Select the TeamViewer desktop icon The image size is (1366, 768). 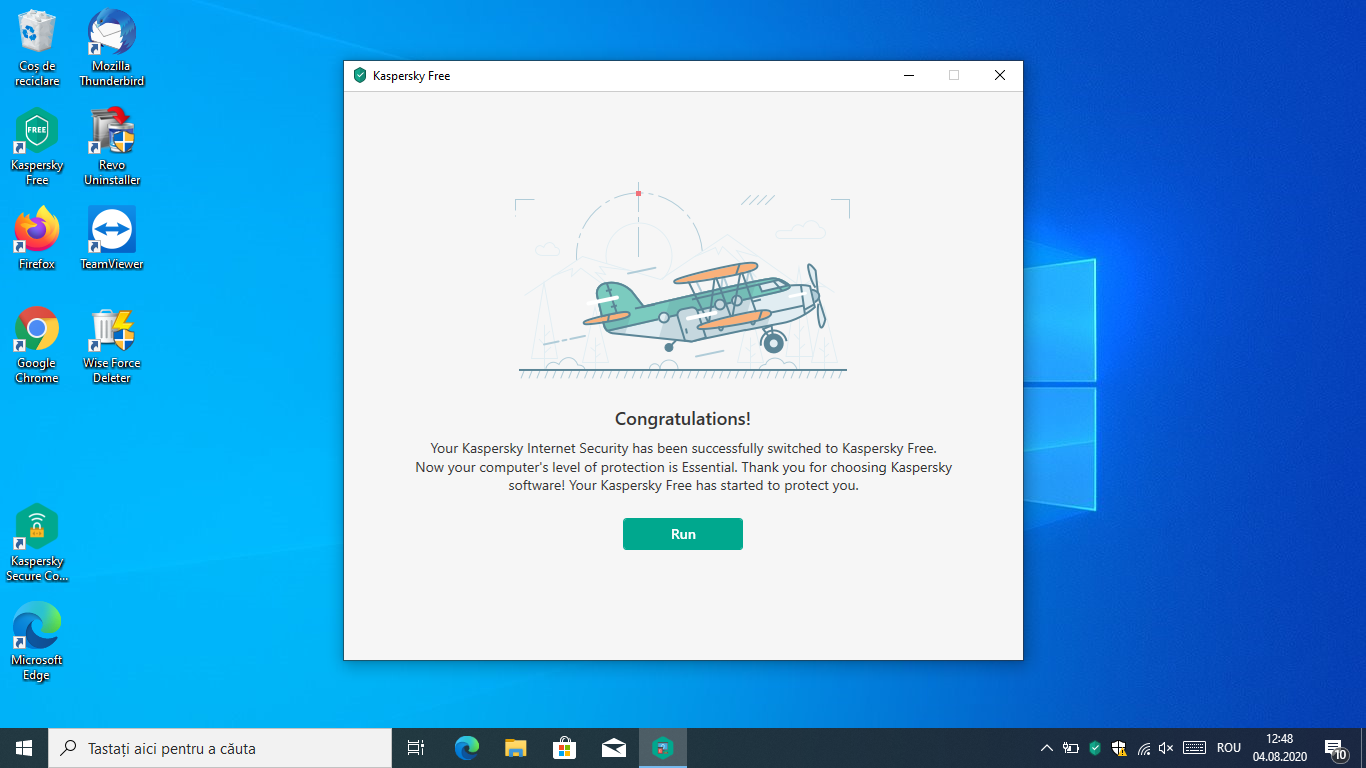click(112, 238)
